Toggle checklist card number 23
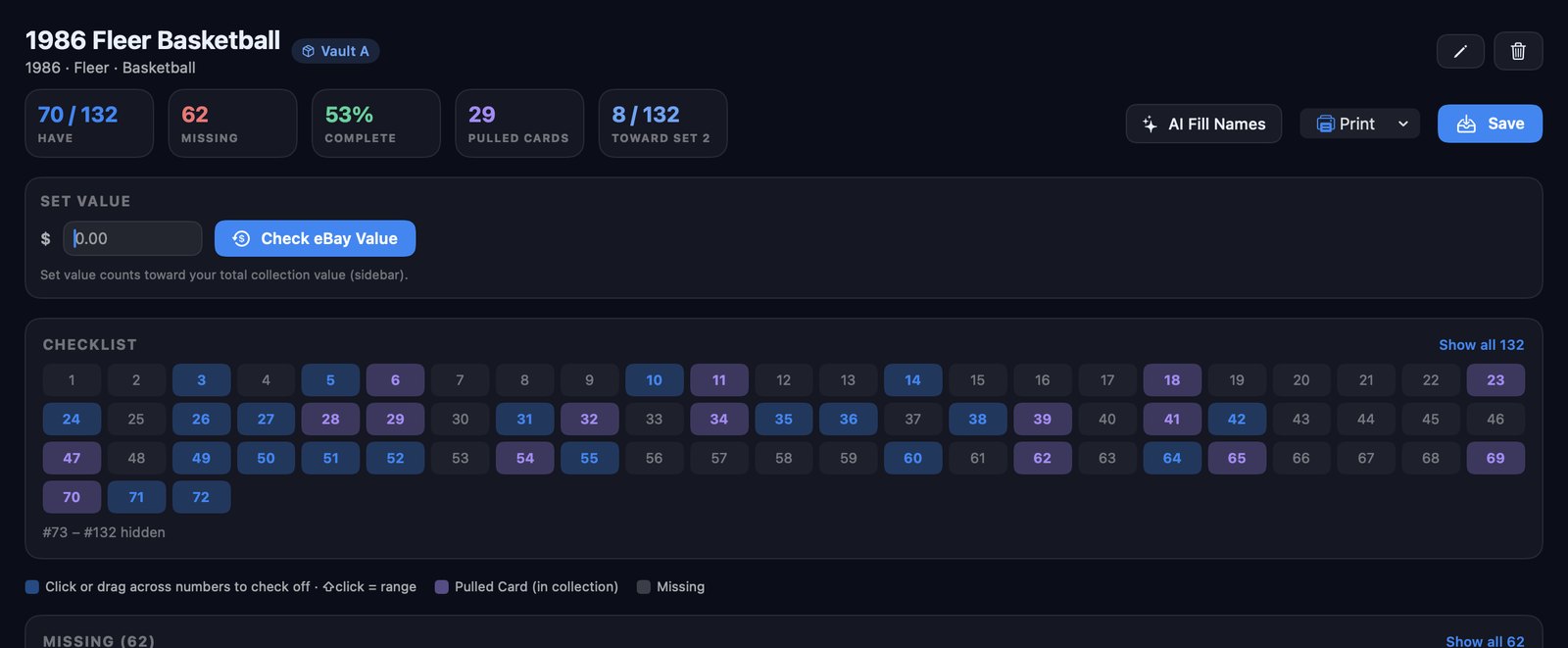Viewport: 1568px width, 648px height. [x=1495, y=379]
